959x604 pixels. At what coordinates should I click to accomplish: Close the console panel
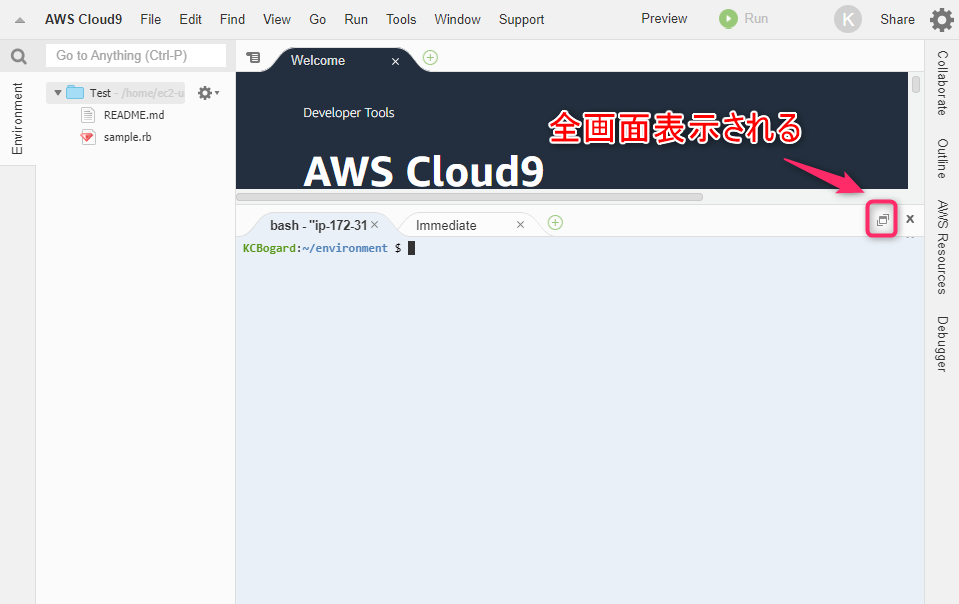pyautogui.click(x=910, y=219)
